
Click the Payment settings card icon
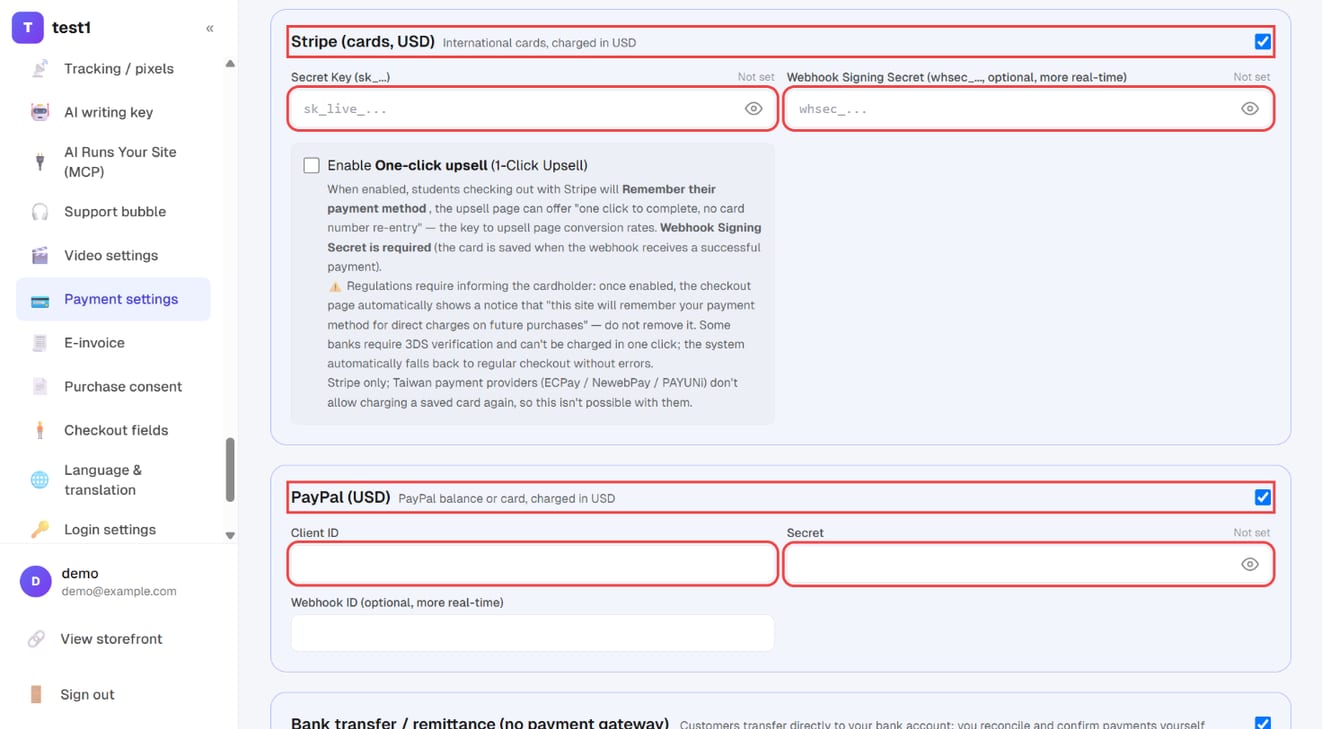coord(40,299)
